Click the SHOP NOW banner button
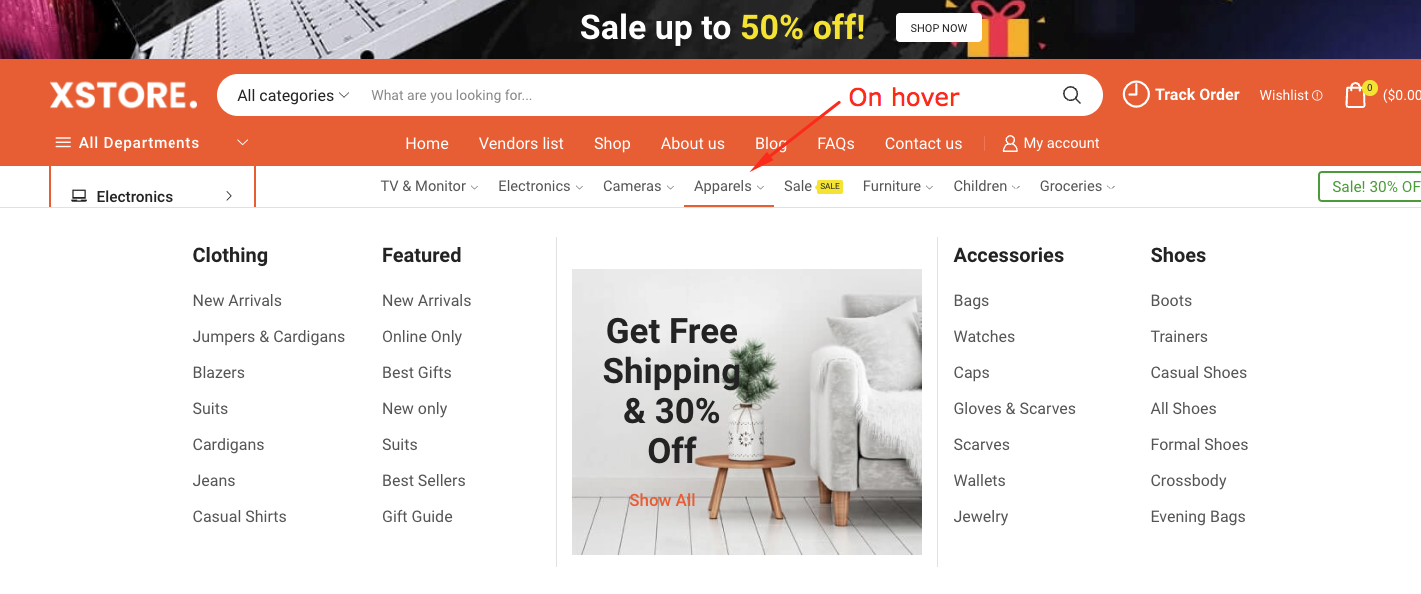The width and height of the screenshot is (1421, 594). coord(938,28)
